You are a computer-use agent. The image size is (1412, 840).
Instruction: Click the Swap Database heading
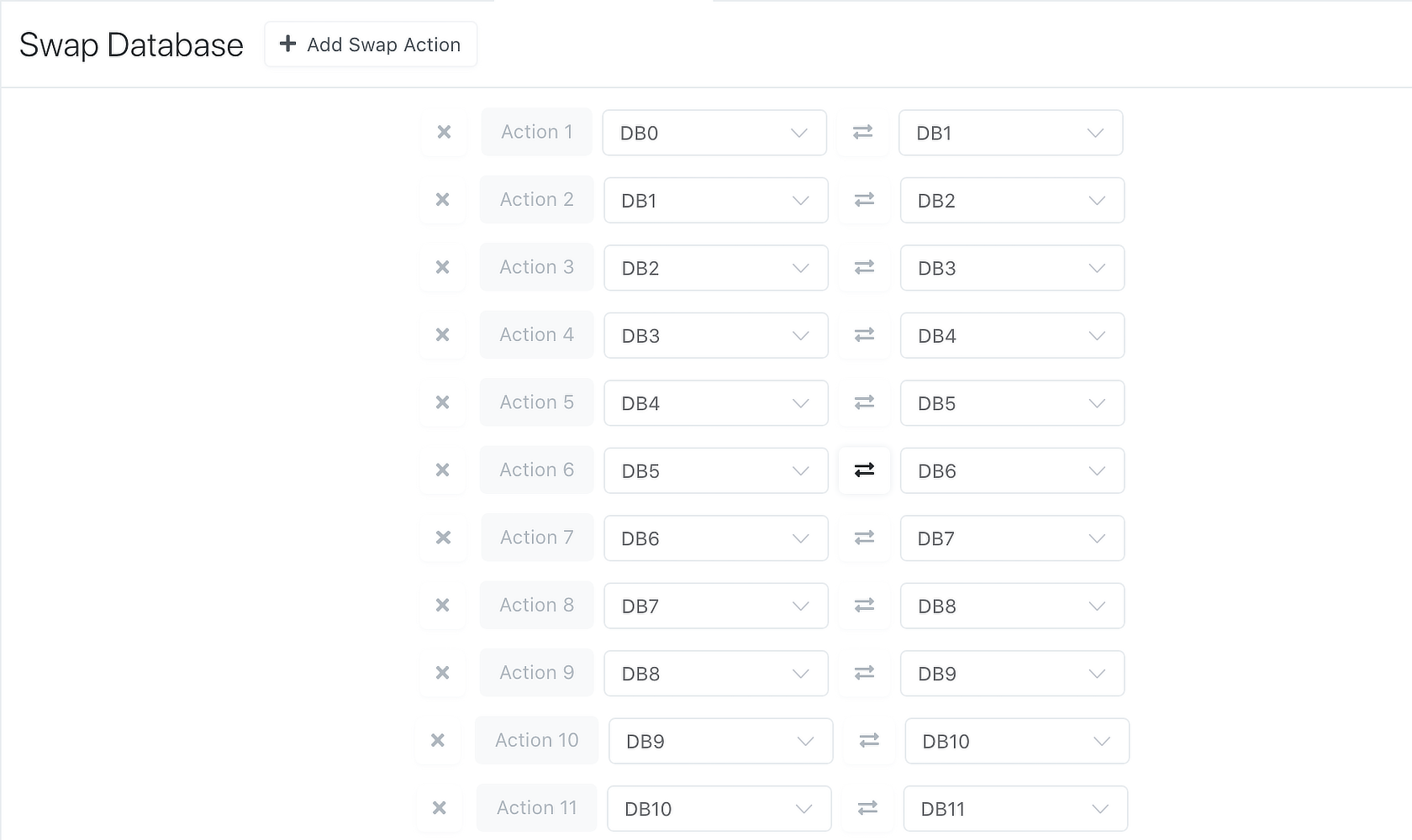[131, 45]
